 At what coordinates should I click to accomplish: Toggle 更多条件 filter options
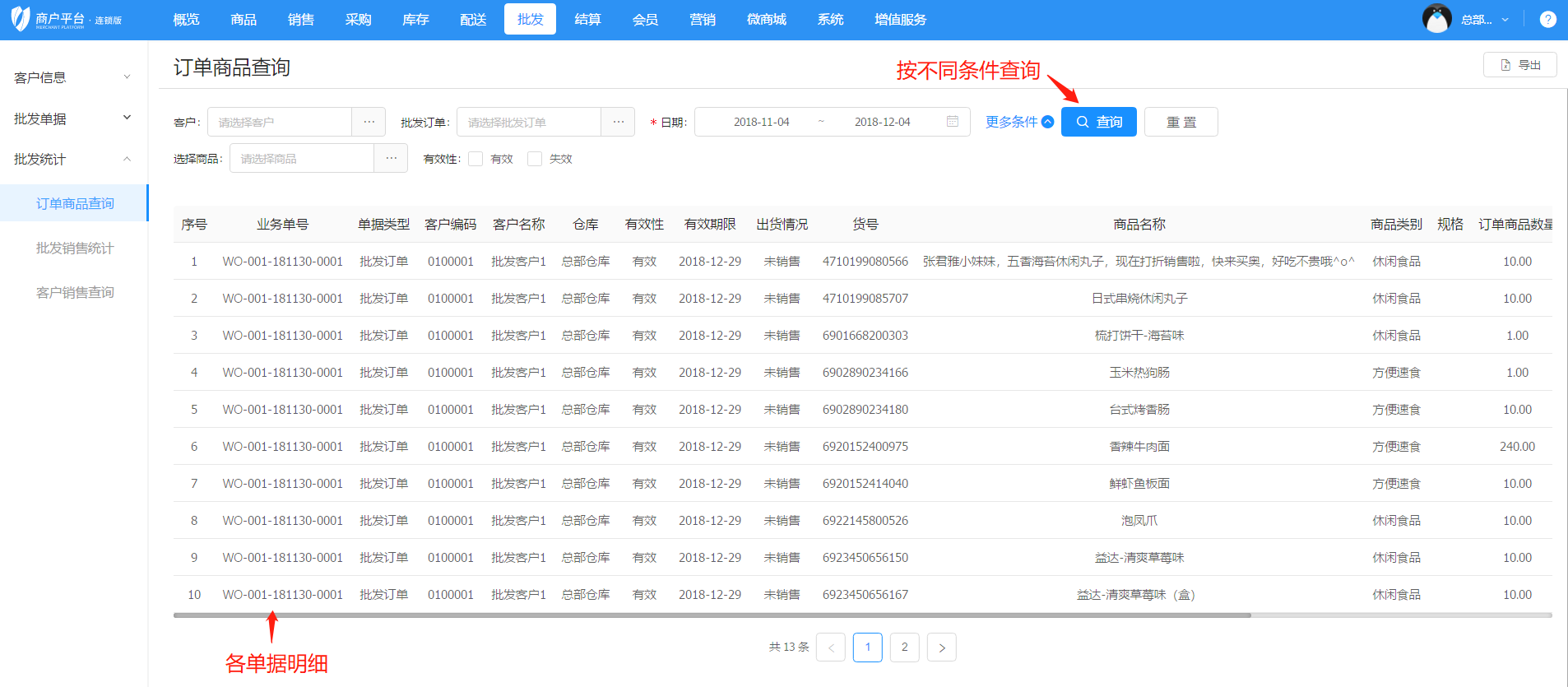click(x=1018, y=122)
